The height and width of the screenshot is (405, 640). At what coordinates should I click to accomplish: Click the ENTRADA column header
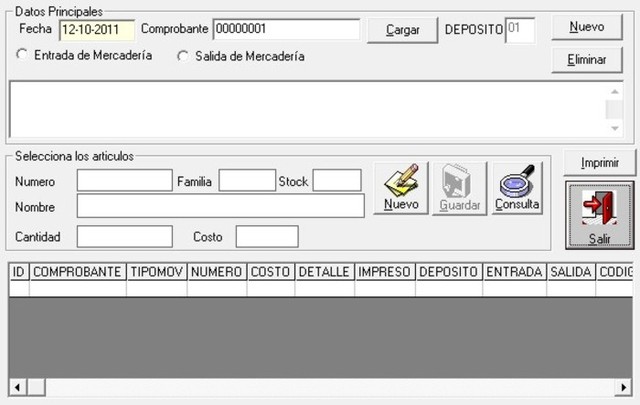(514, 272)
